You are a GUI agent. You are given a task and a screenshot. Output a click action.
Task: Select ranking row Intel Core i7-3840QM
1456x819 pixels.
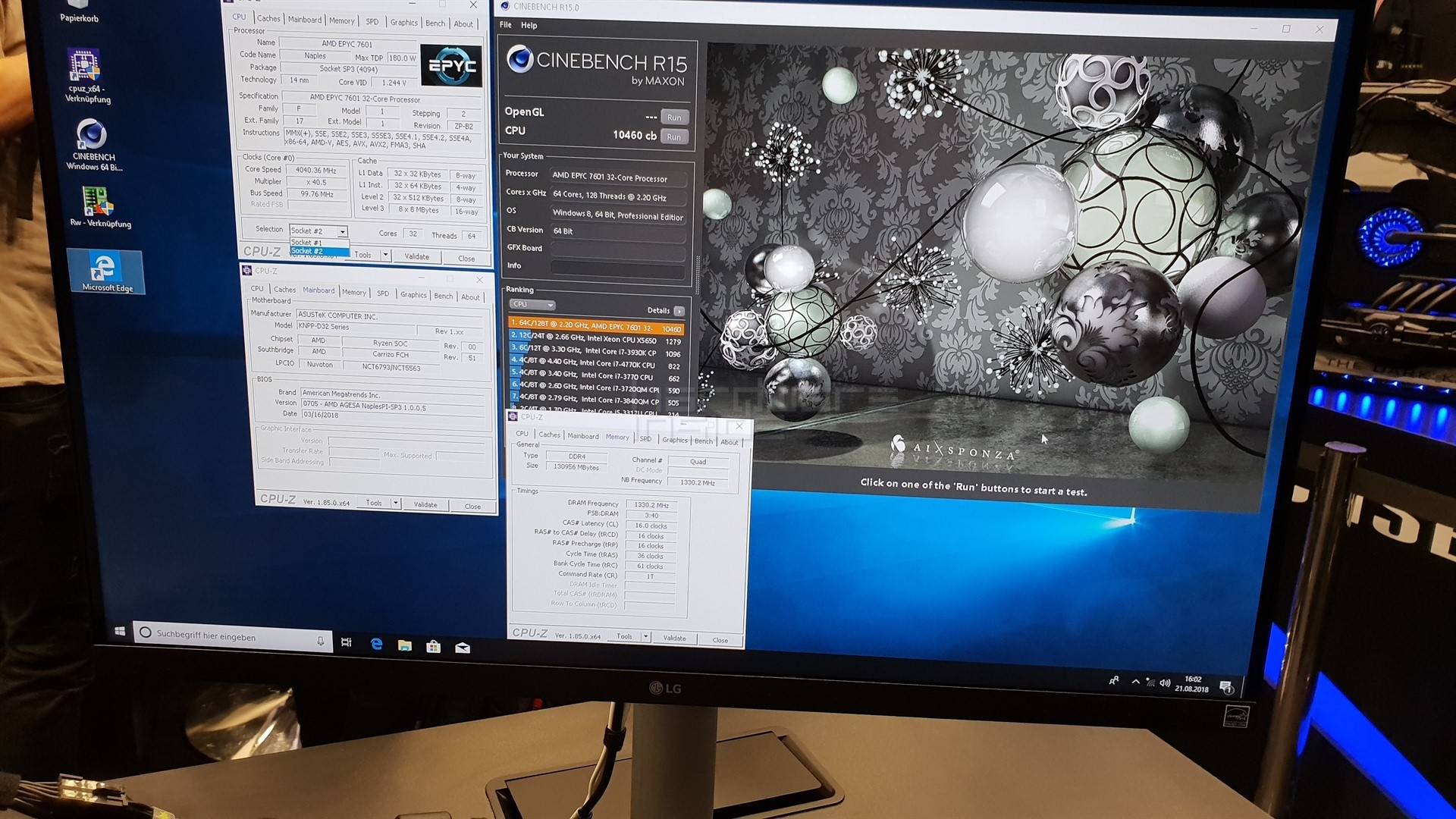(x=596, y=400)
